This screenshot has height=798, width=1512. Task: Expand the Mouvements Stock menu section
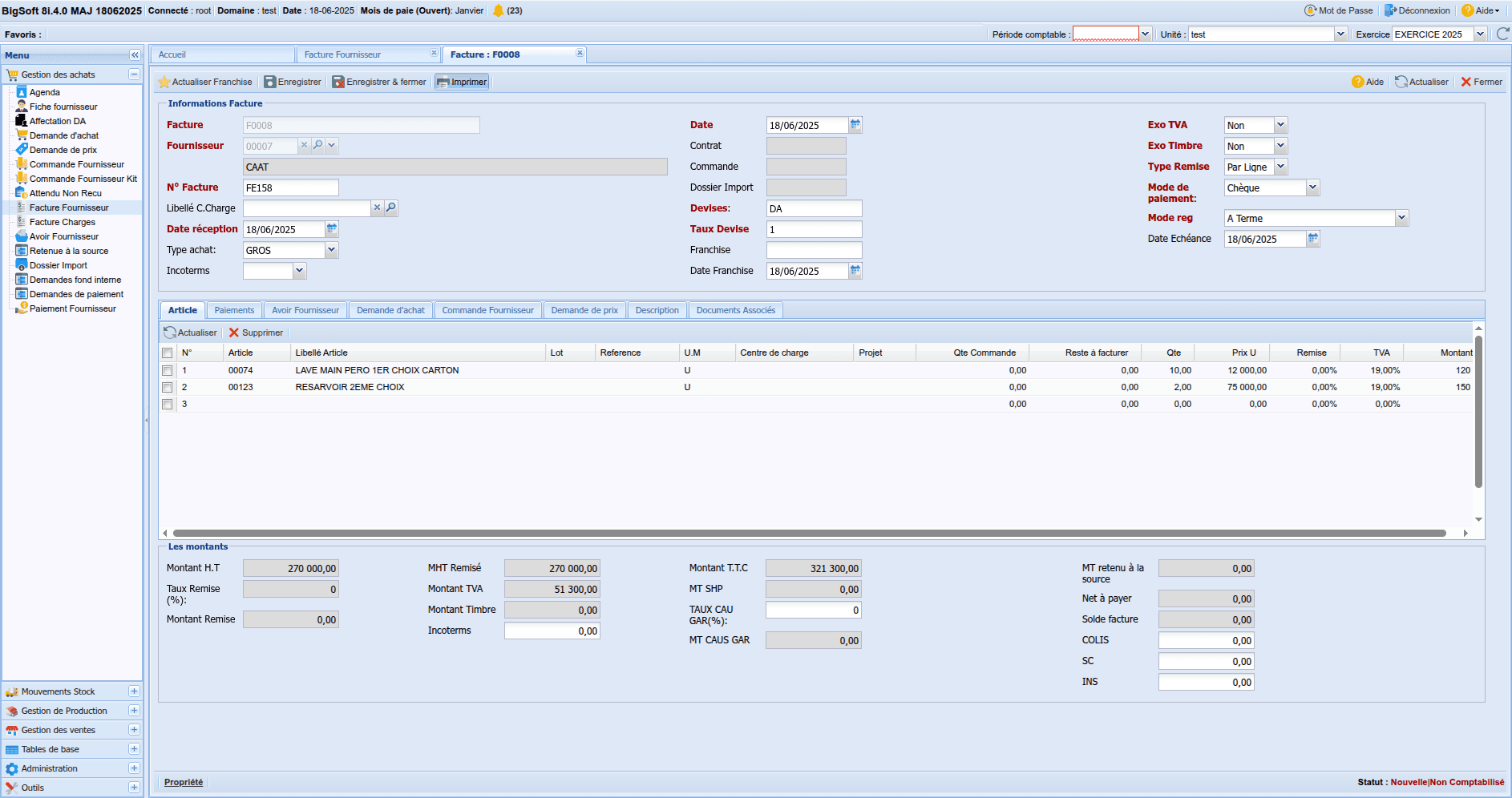[134, 691]
